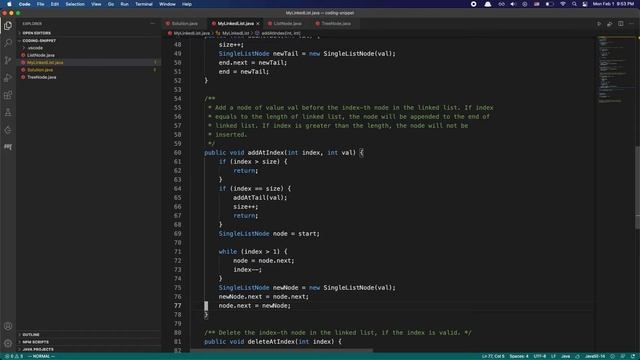Open the Explorer view in activity bar
Viewport: 640px width, 360px height.
click(x=8, y=25)
